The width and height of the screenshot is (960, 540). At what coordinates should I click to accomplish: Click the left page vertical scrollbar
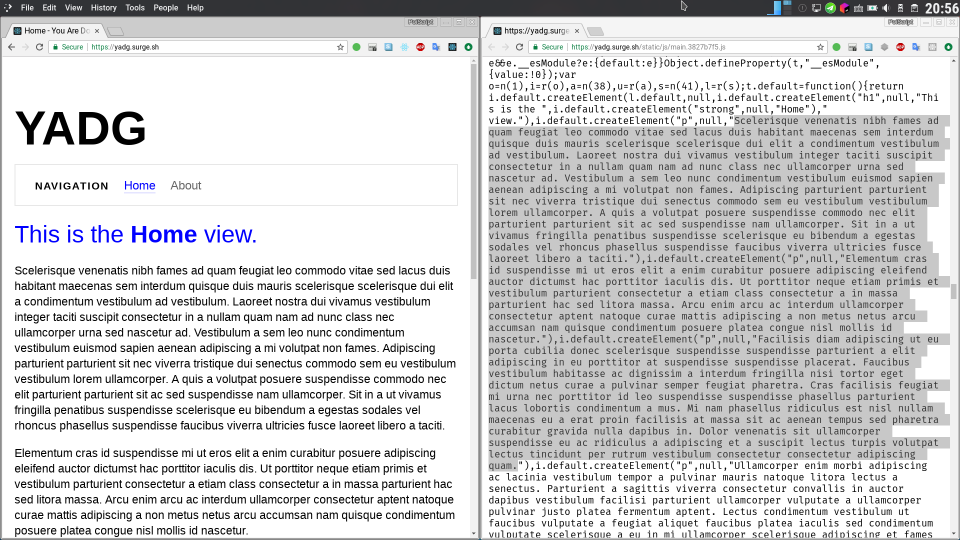475,170
